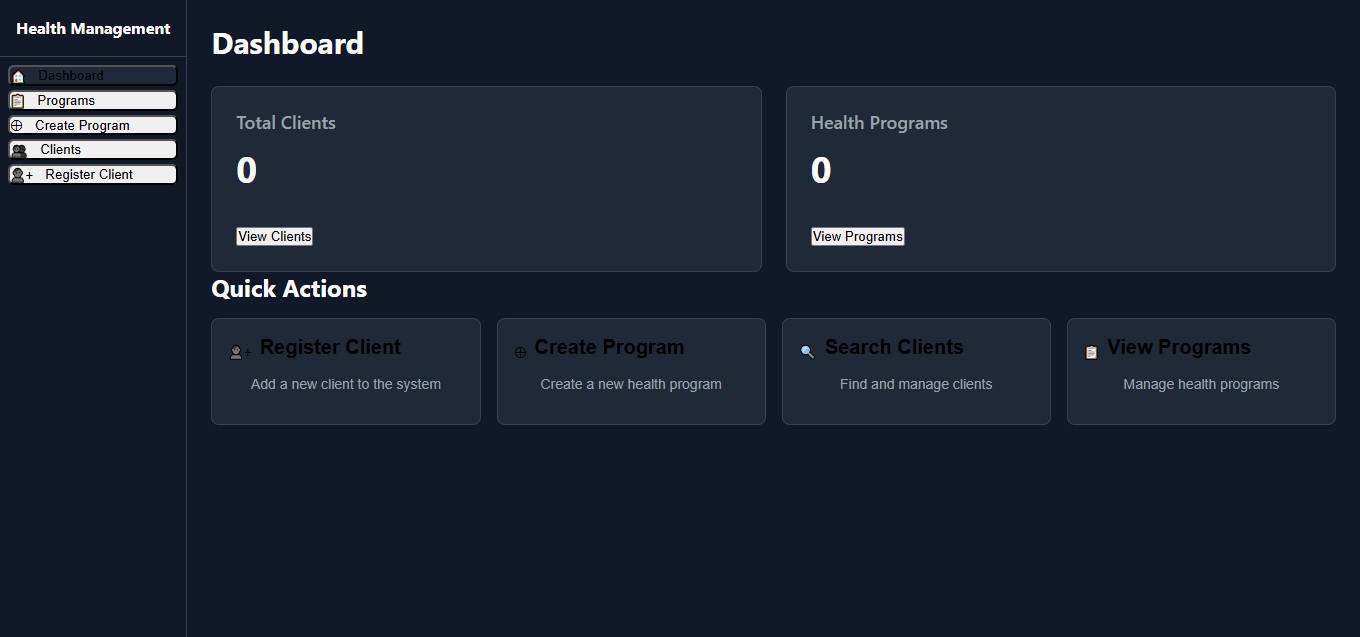1360x637 pixels.
Task: Open the Register Client quick action card title
Action: click(x=330, y=347)
